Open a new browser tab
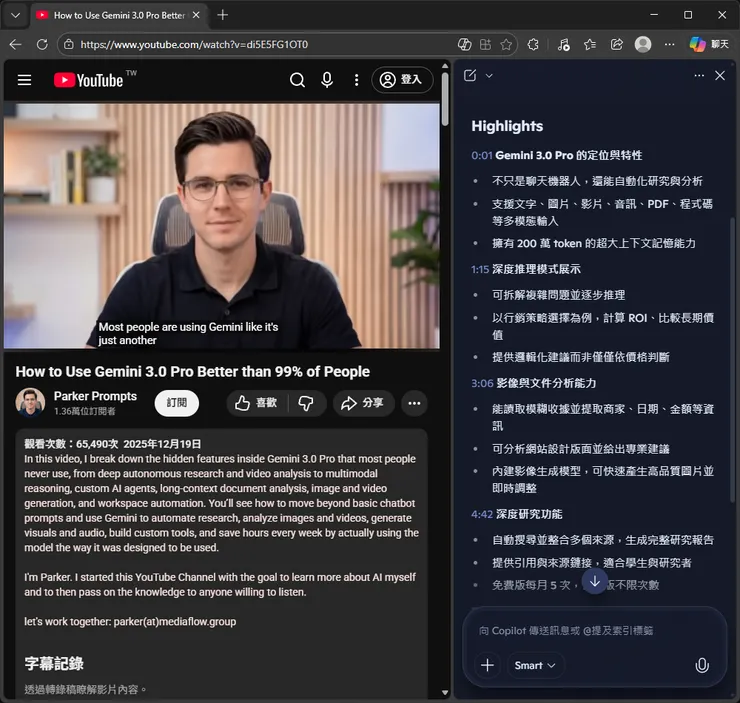The width and height of the screenshot is (740, 703). click(223, 15)
